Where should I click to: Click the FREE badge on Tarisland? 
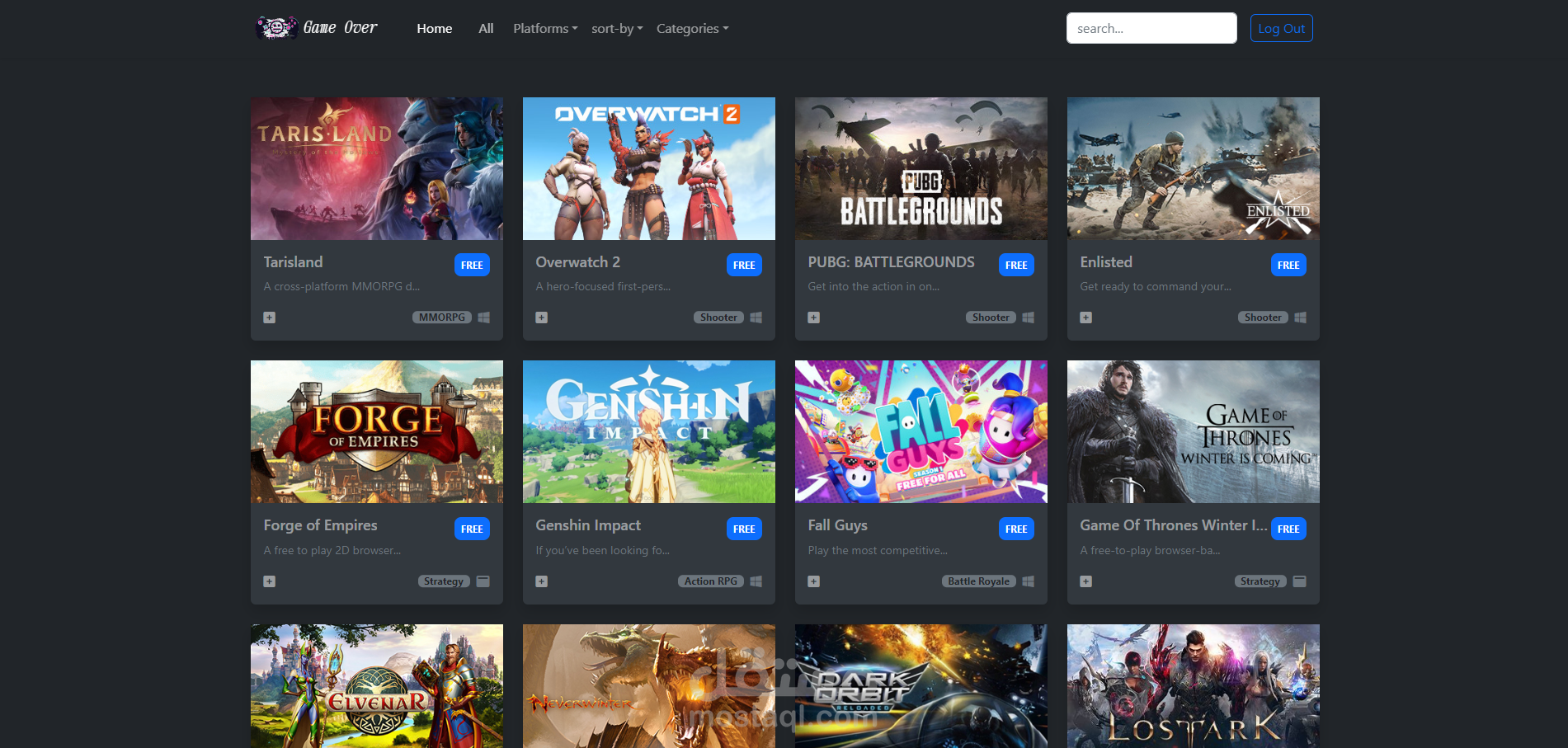472,265
